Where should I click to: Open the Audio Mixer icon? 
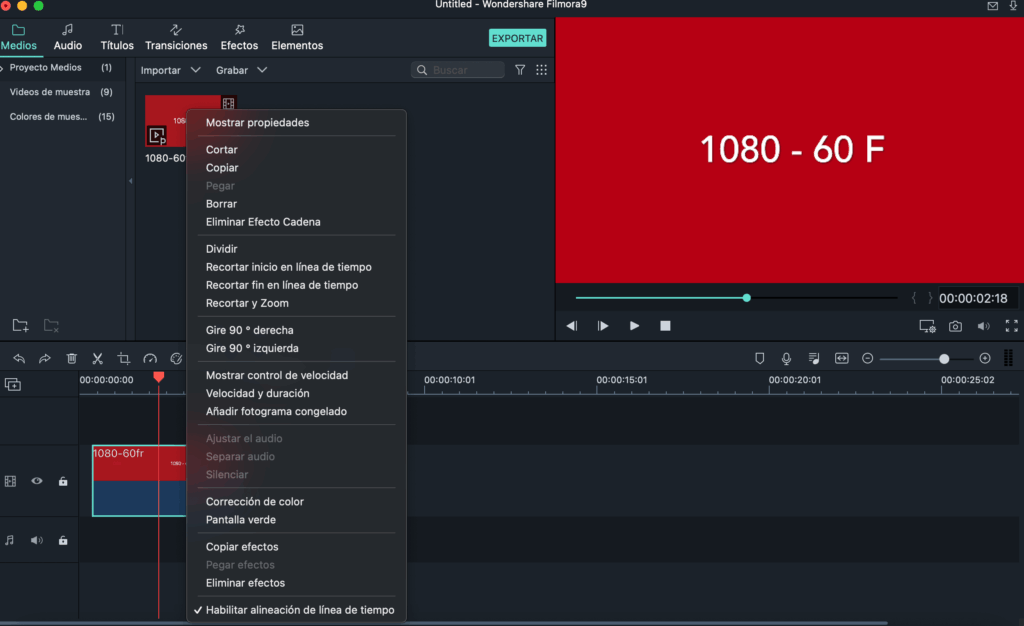tap(813, 358)
